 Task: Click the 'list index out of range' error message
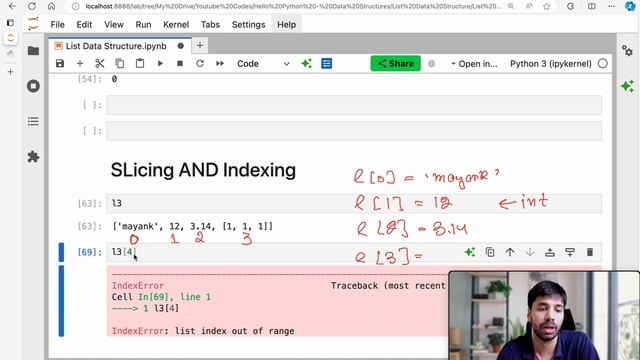point(235,331)
